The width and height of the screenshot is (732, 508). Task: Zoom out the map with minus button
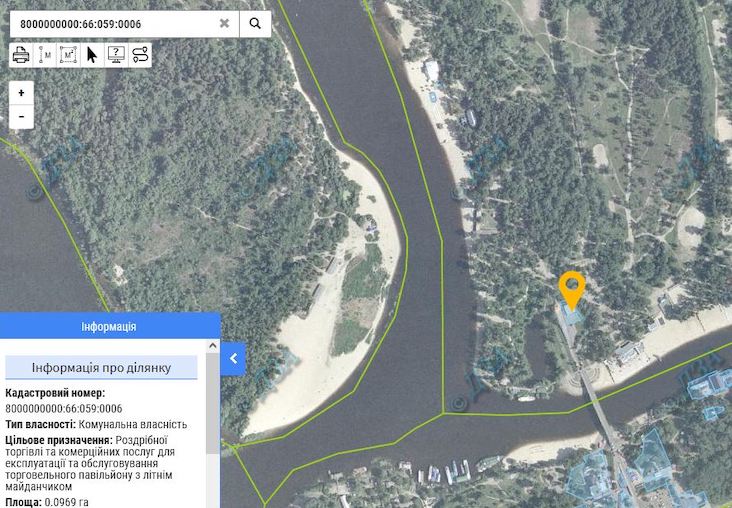tap(21, 116)
